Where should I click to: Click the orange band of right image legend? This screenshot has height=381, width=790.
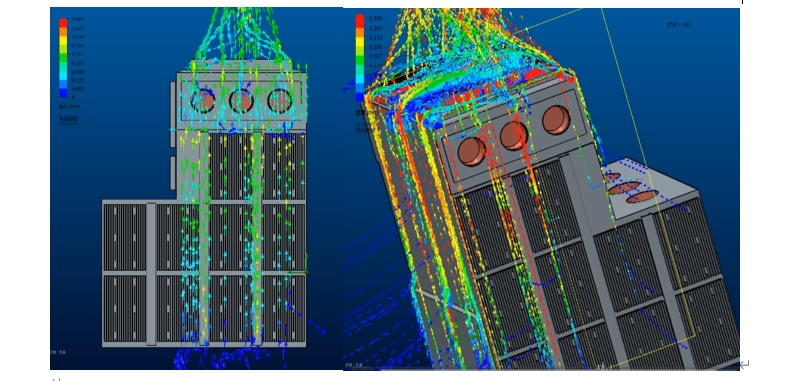(x=360, y=32)
